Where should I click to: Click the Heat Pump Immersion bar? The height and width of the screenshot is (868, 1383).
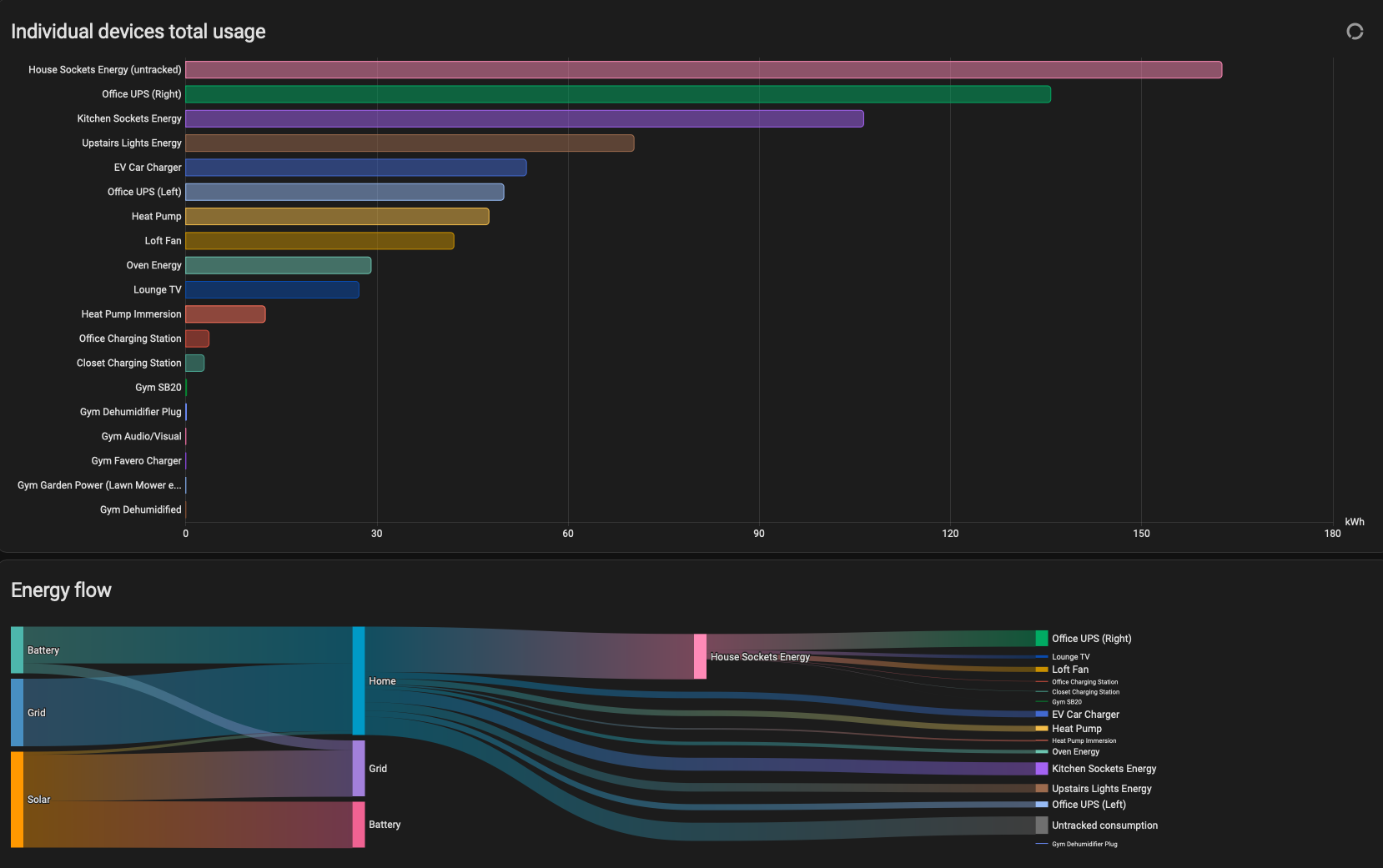[225, 314]
